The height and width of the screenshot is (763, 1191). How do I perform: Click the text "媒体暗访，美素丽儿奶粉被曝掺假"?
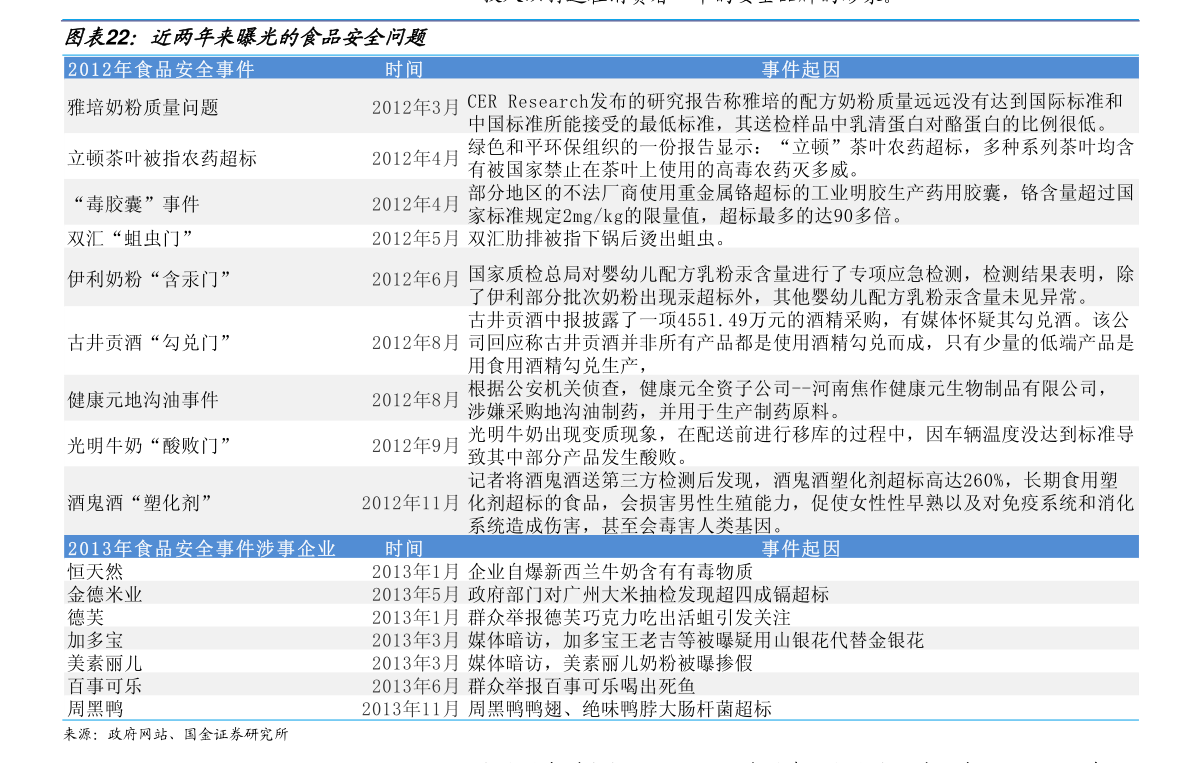610,664
